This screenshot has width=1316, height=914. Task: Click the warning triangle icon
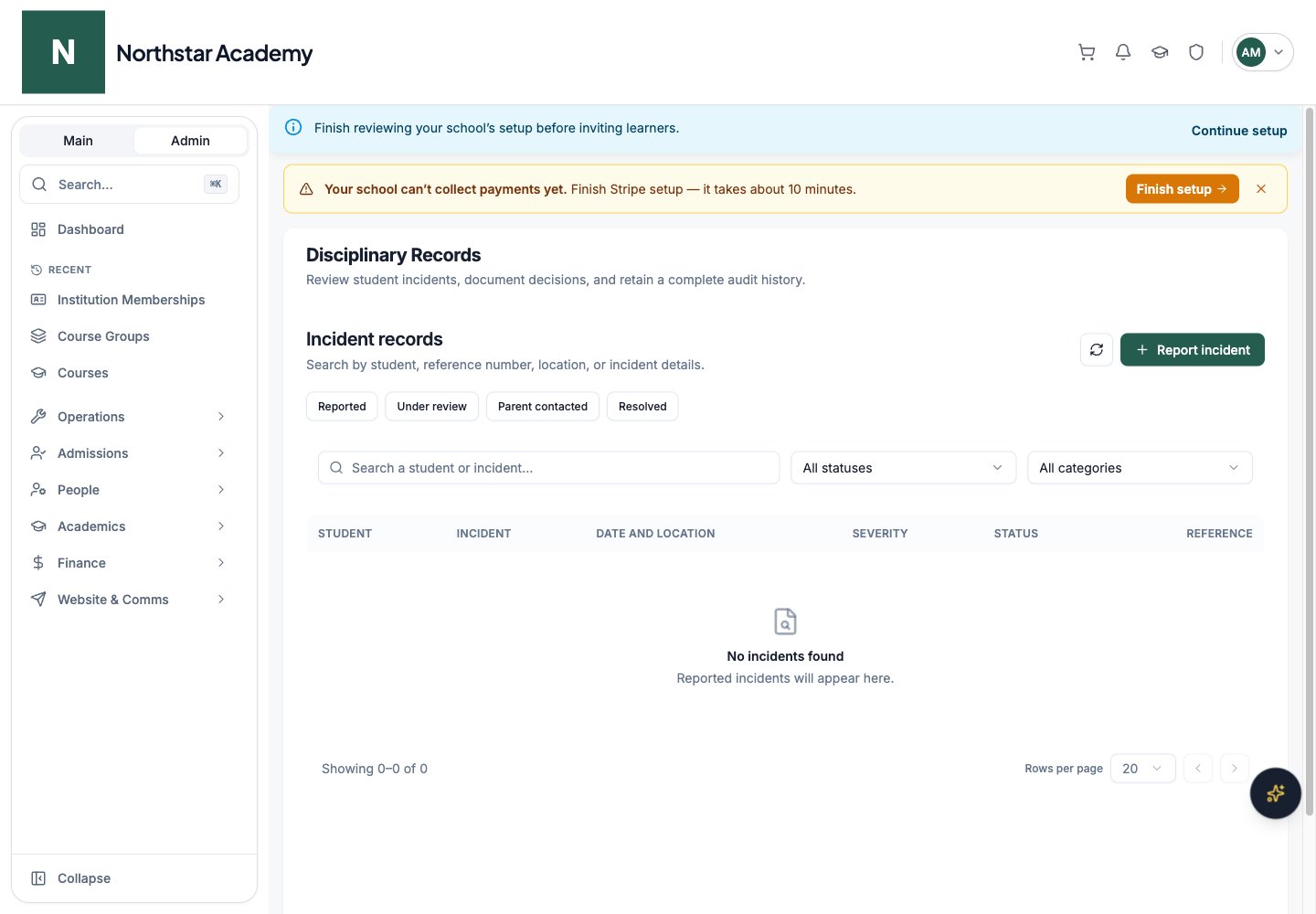tap(306, 189)
